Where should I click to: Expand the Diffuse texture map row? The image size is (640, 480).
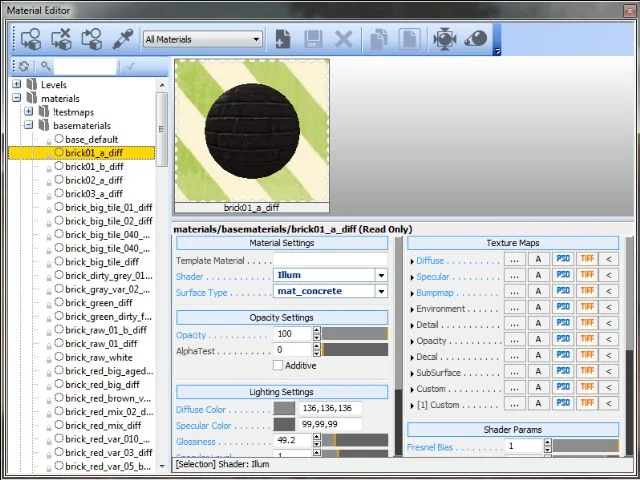coord(412,261)
